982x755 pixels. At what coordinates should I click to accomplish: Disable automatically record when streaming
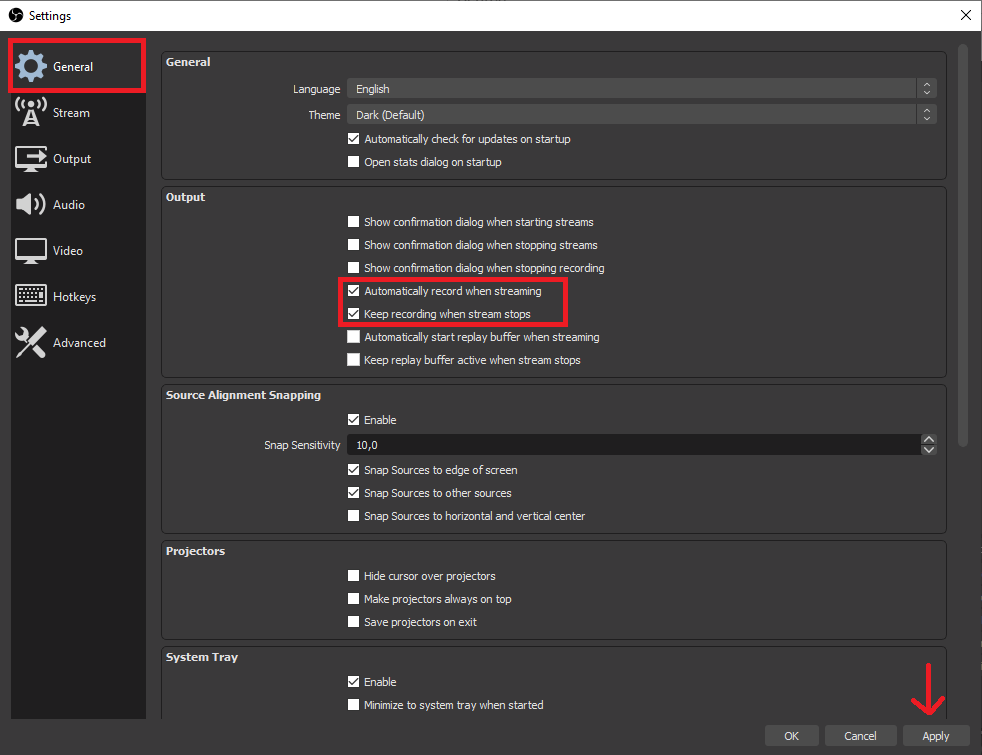tap(353, 290)
